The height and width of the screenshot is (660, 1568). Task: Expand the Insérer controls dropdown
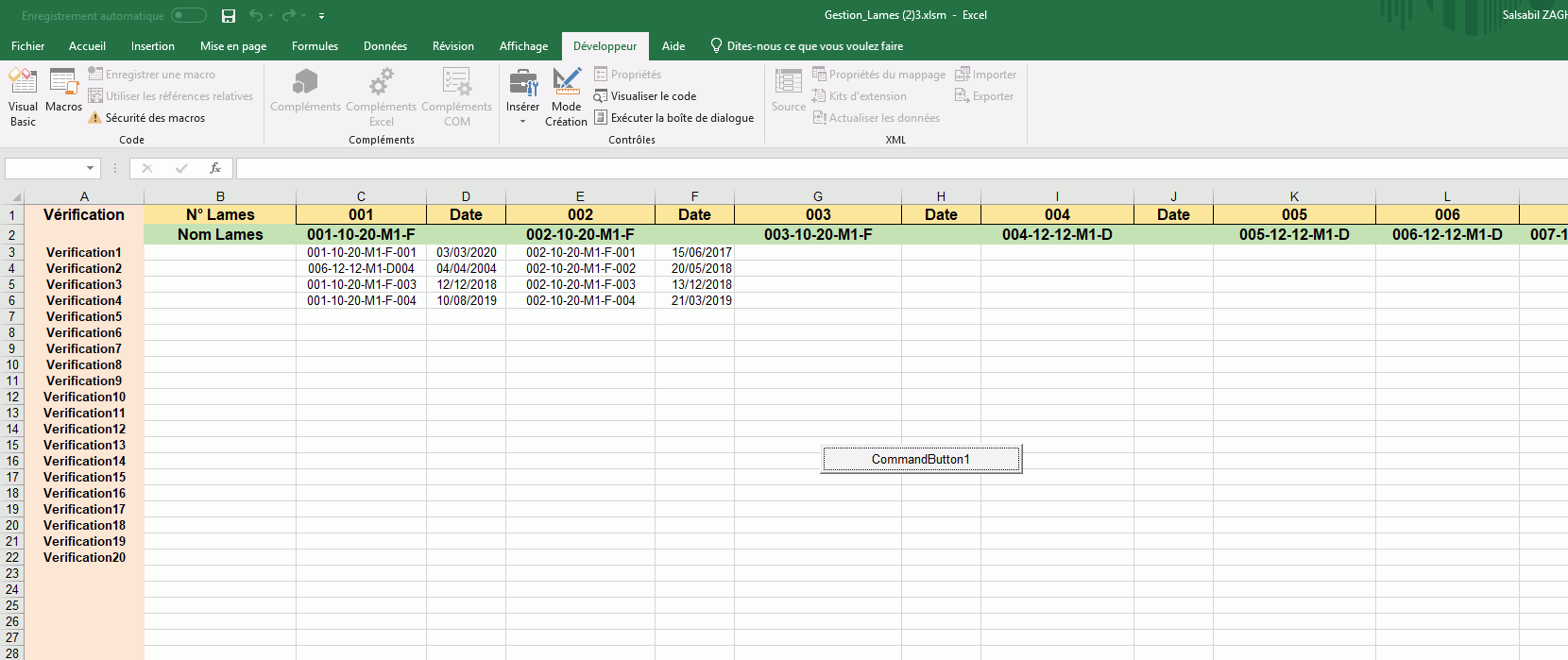coord(522,121)
